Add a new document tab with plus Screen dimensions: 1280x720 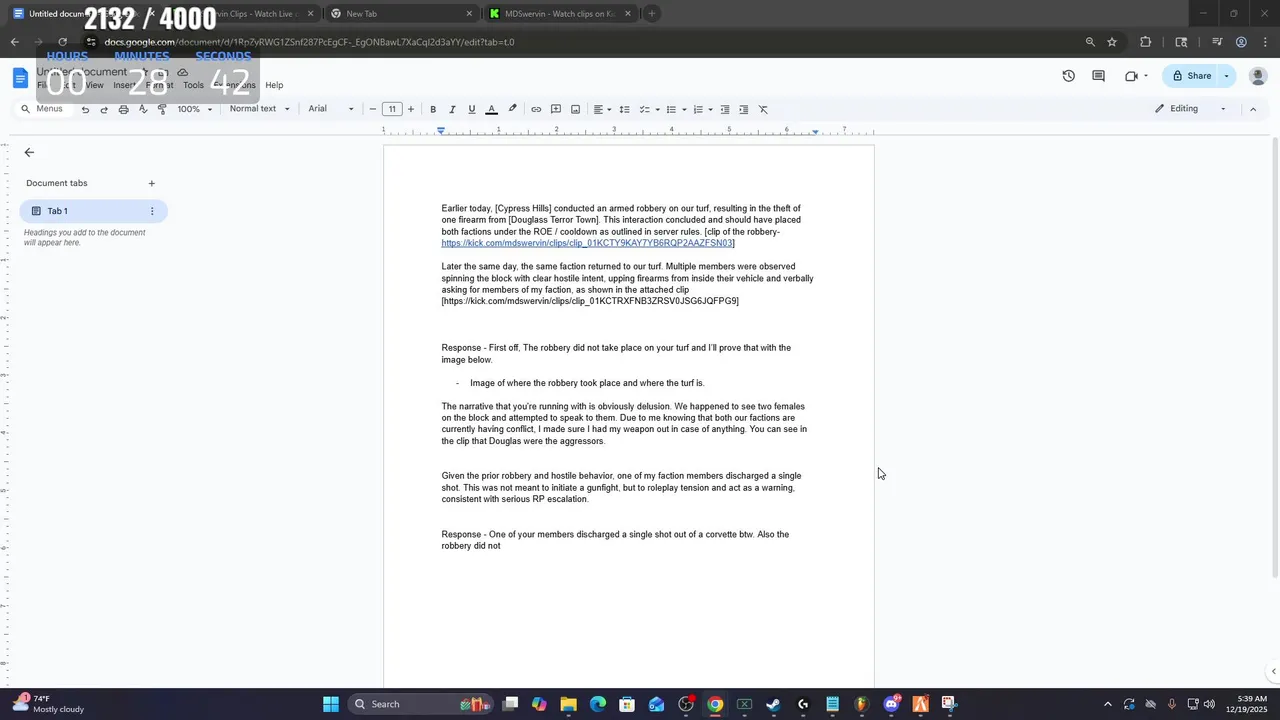[x=152, y=183]
